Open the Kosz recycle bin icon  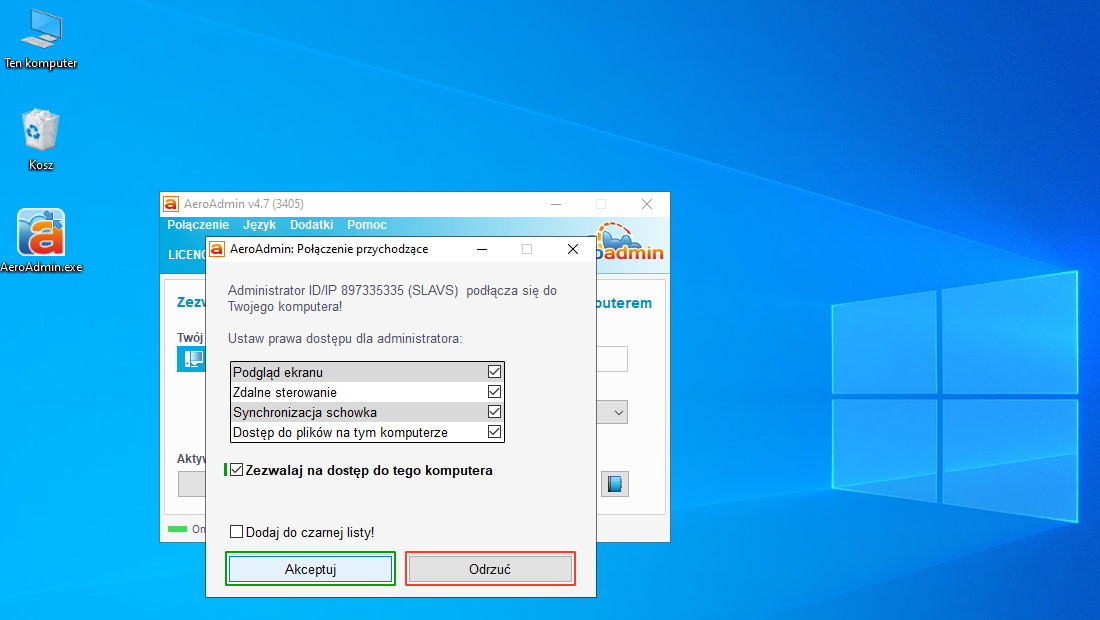[41, 140]
